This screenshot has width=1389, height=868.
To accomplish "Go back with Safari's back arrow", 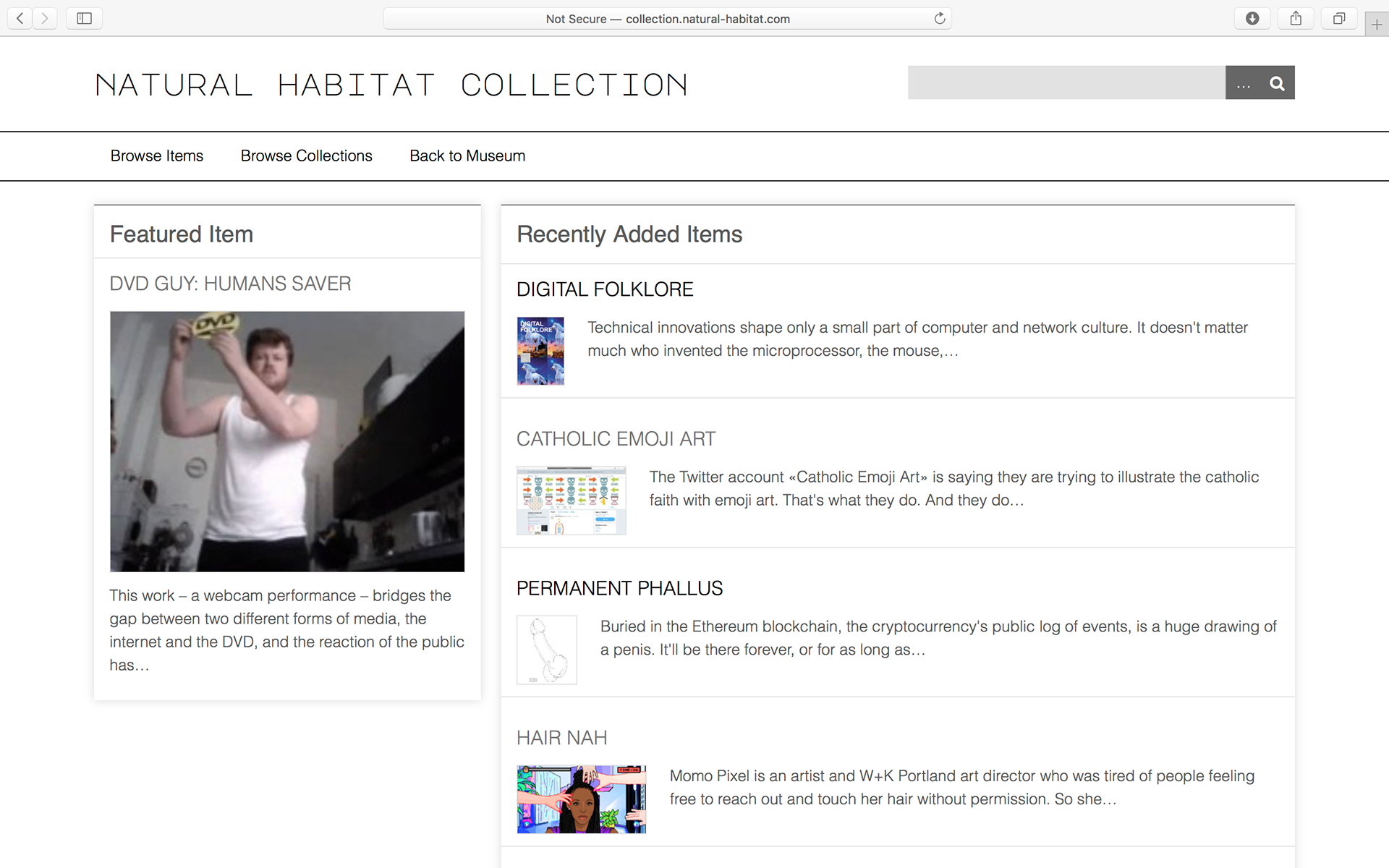I will 20,18.
